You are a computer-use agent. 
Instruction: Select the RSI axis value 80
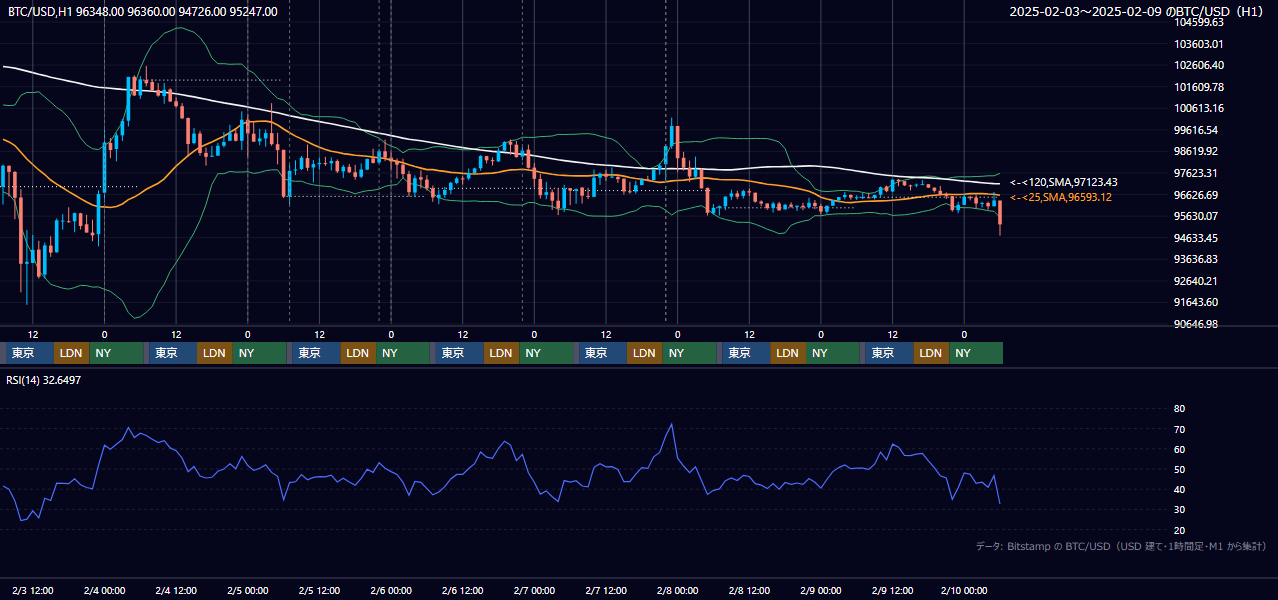1180,409
